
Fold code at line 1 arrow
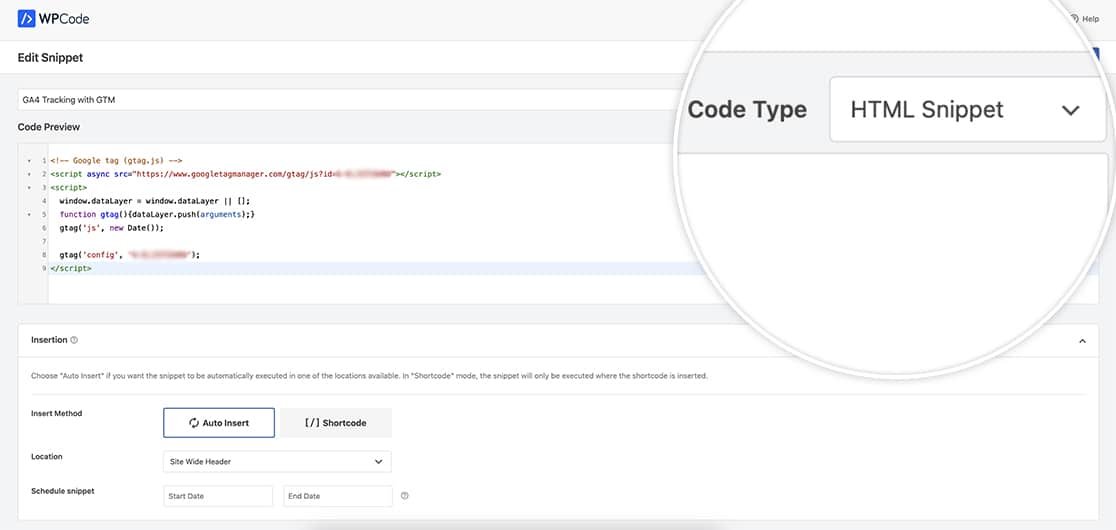tap(28, 161)
